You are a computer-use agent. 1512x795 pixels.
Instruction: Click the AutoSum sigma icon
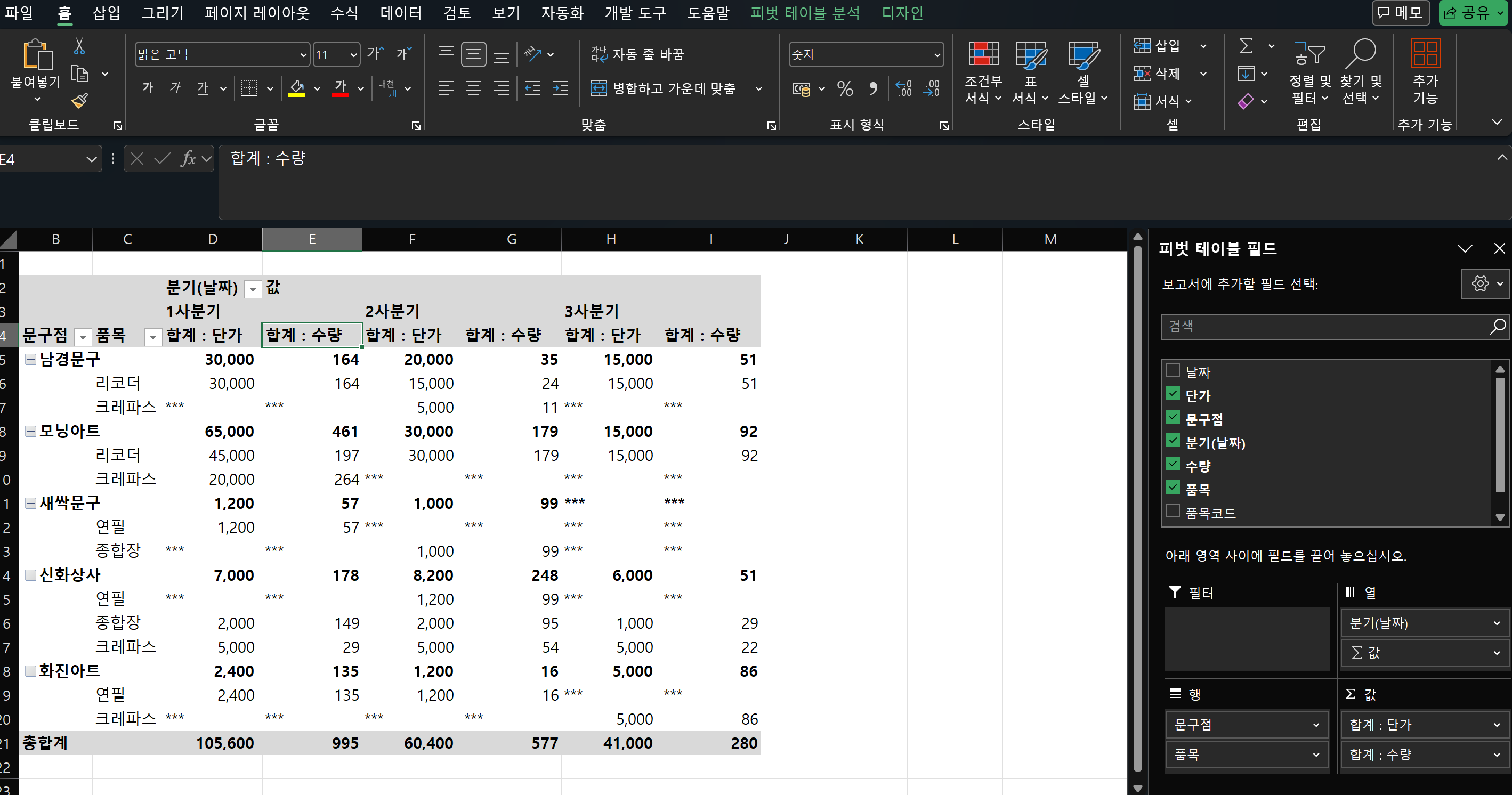pos(1246,46)
